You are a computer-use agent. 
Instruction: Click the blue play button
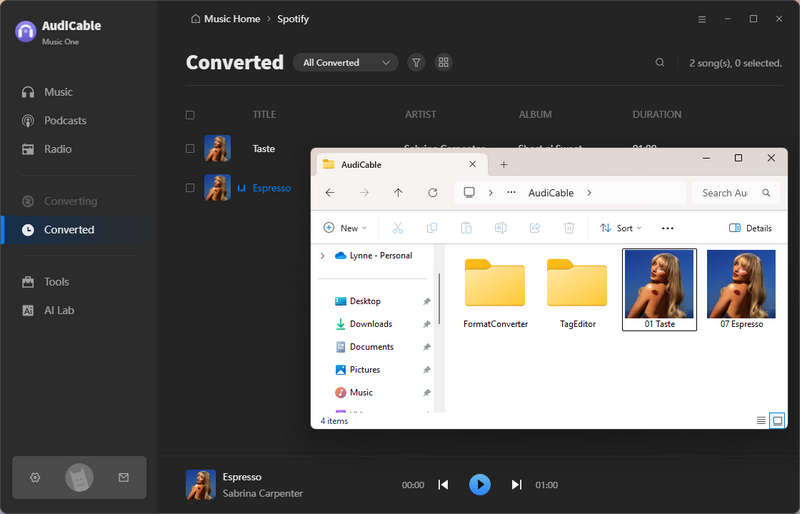pyautogui.click(x=480, y=484)
